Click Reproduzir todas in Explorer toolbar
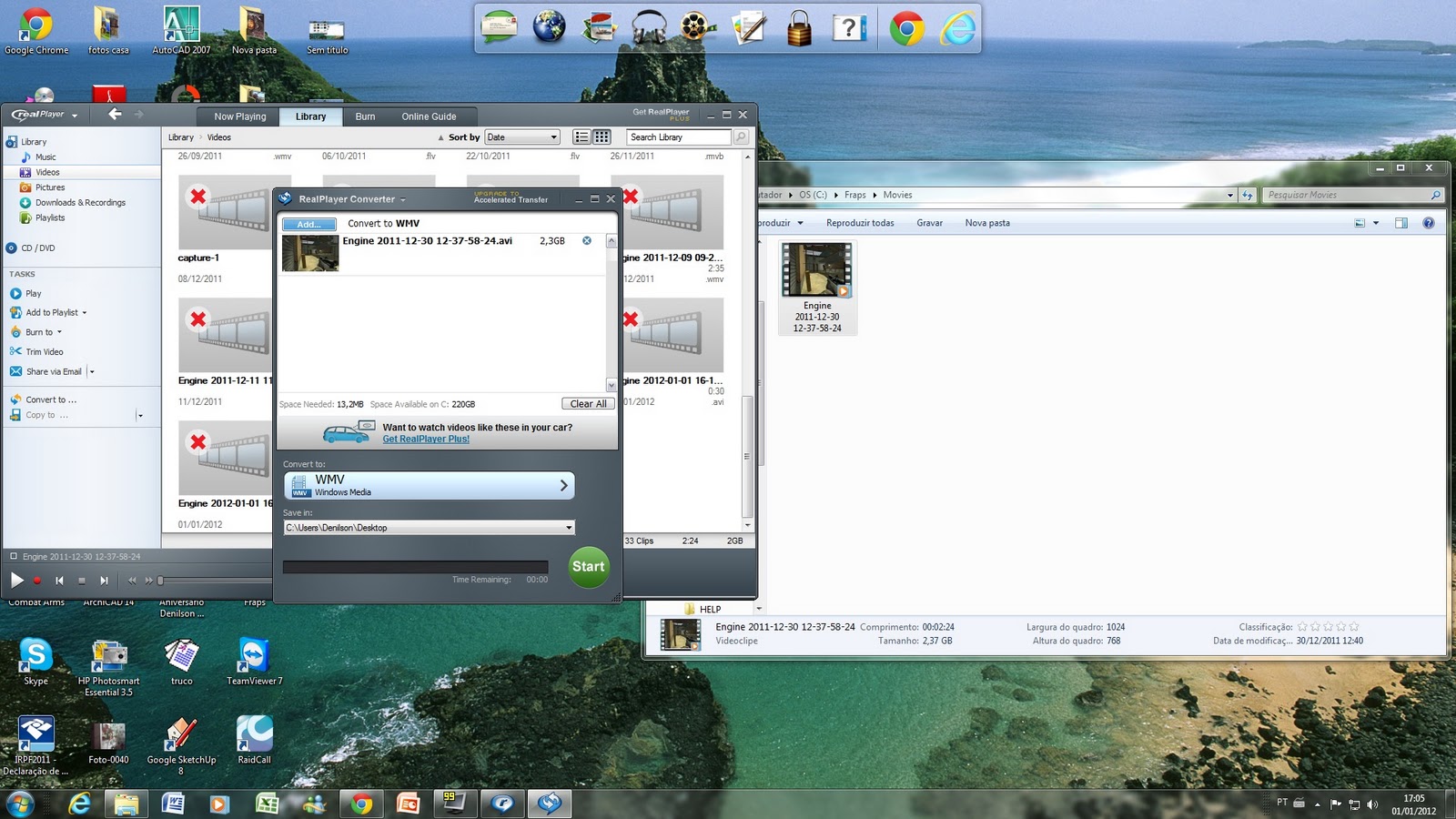The height and width of the screenshot is (819, 1456). click(860, 223)
